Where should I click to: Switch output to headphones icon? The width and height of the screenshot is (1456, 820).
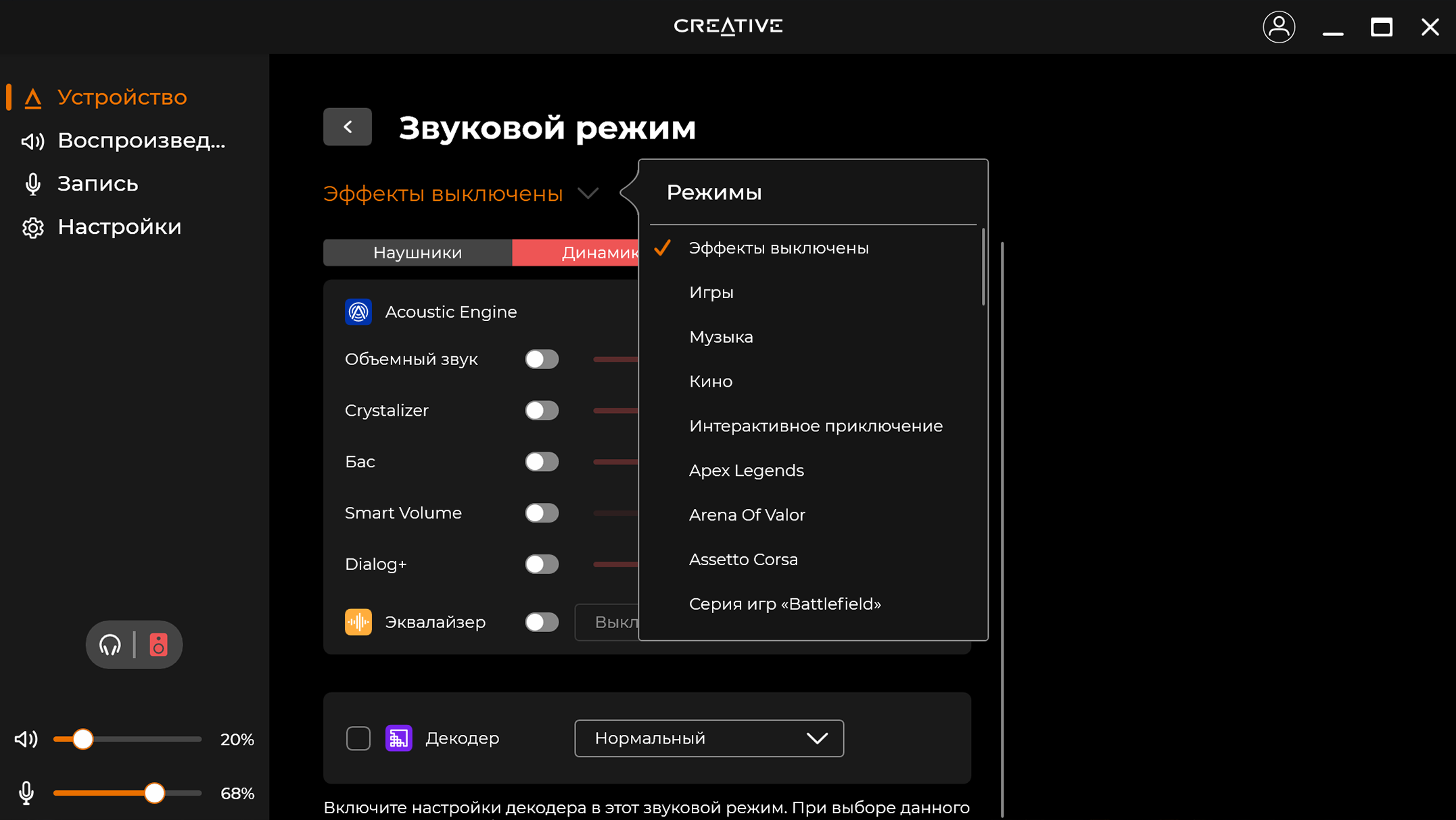110,645
